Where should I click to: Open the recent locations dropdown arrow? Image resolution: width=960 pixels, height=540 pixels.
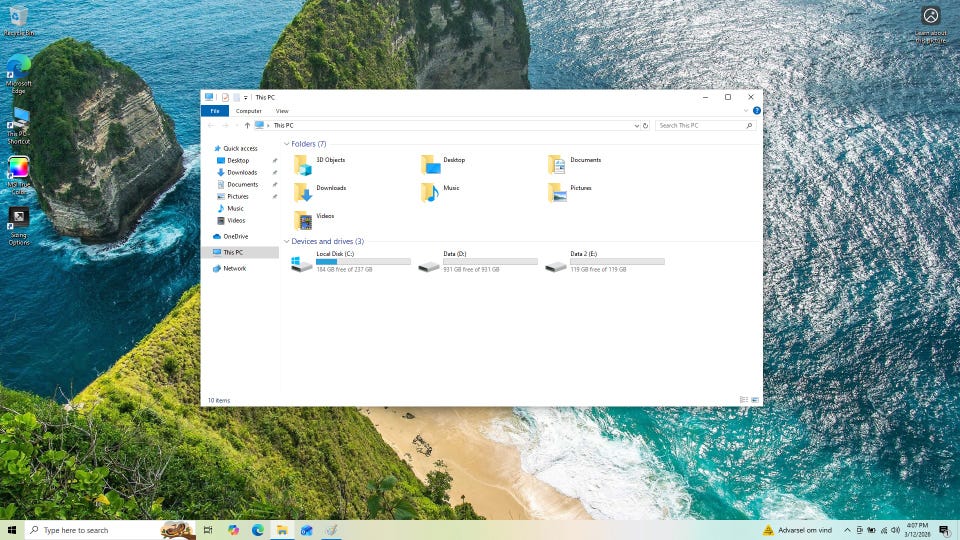click(x=237, y=126)
